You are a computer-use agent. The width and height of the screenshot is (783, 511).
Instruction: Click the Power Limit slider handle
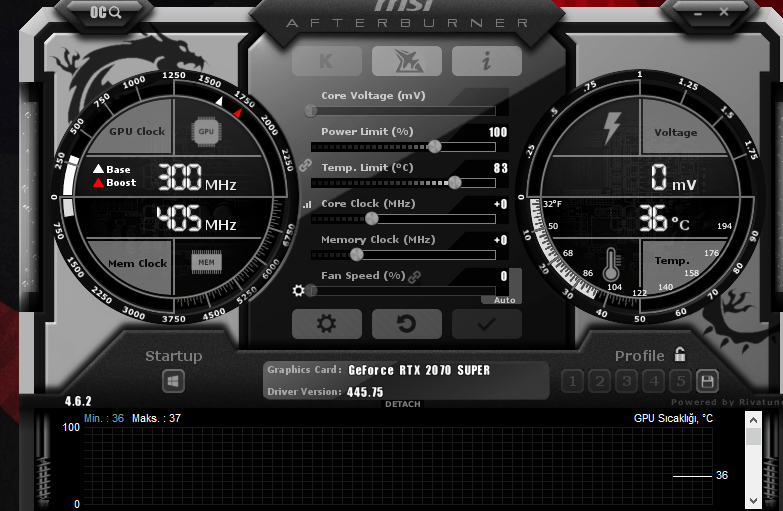coord(435,146)
